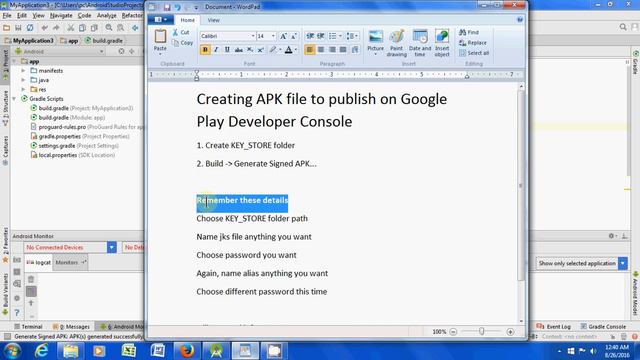Image resolution: width=640 pixels, height=360 pixels.
Task: Increase paragraph indent in WordPad
Action: (x=321, y=36)
